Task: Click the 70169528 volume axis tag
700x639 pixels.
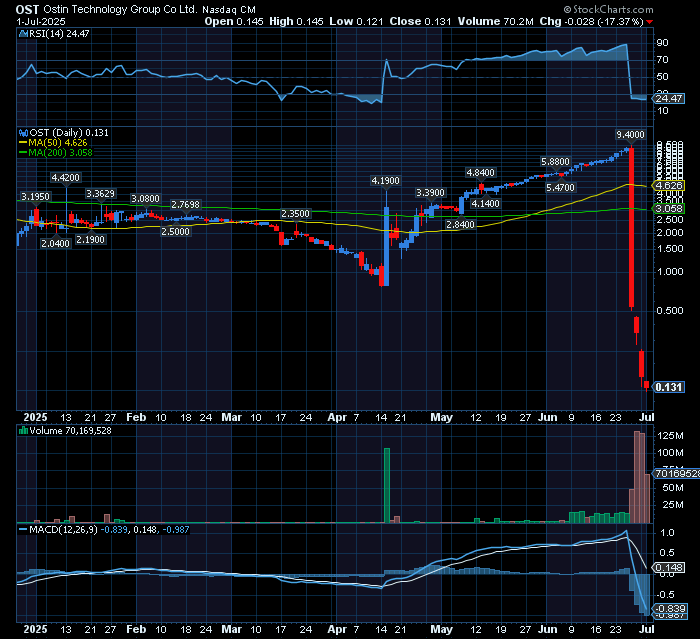Action: [677, 473]
